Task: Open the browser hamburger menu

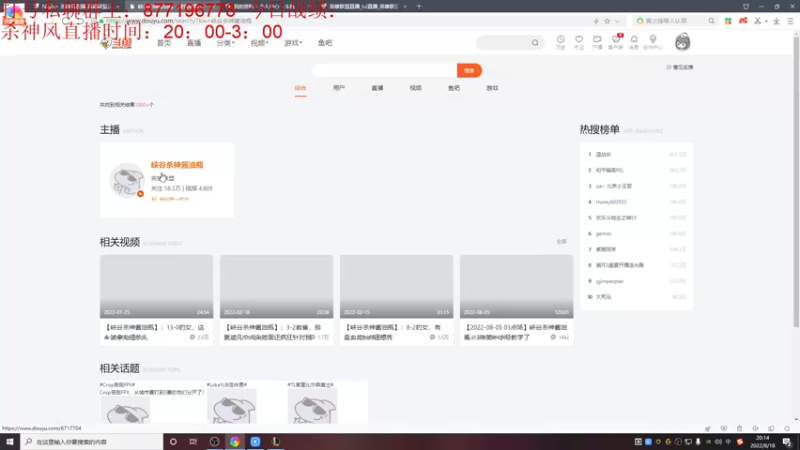Action: click(x=790, y=21)
